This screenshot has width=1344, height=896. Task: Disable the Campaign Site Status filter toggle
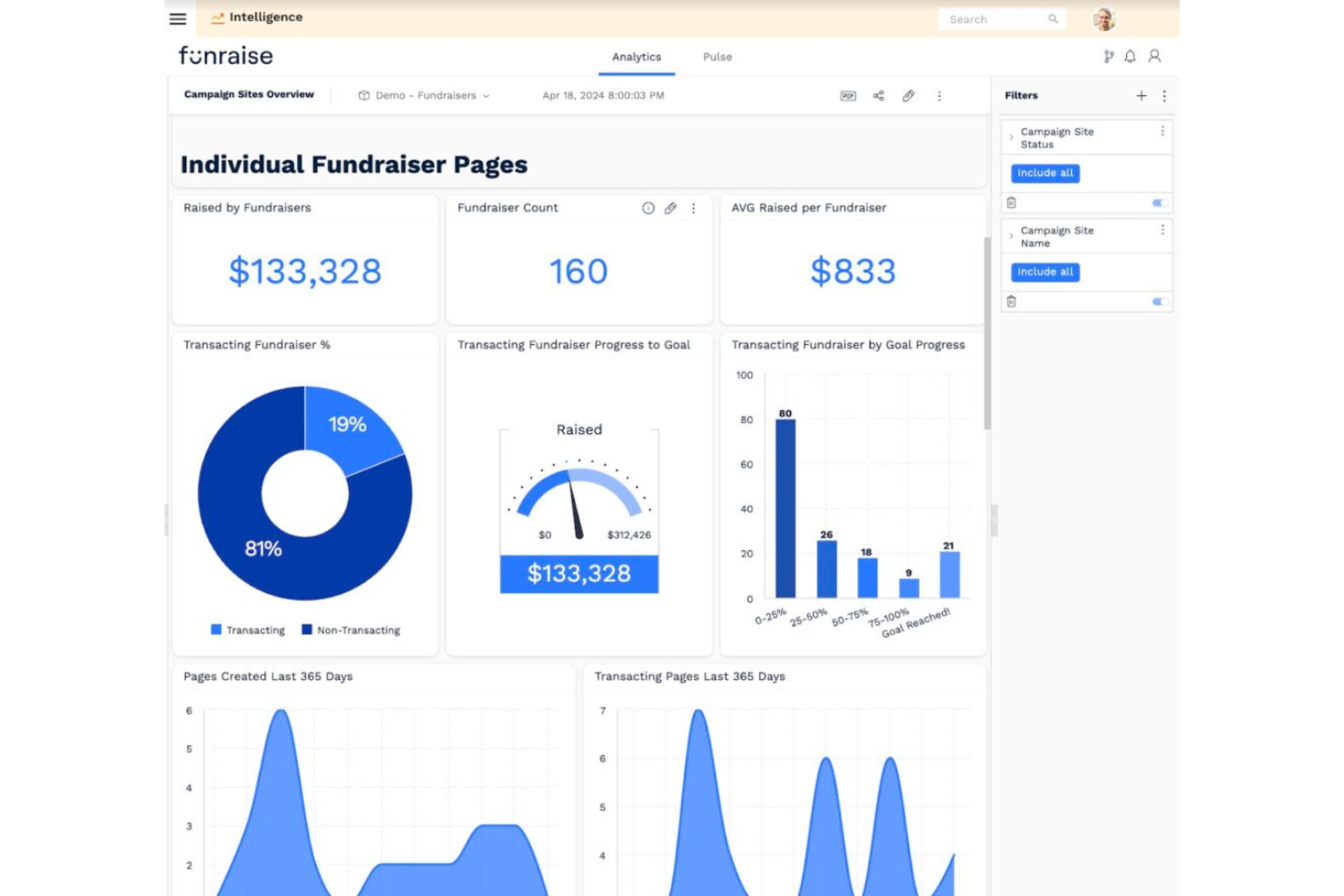(x=1159, y=202)
